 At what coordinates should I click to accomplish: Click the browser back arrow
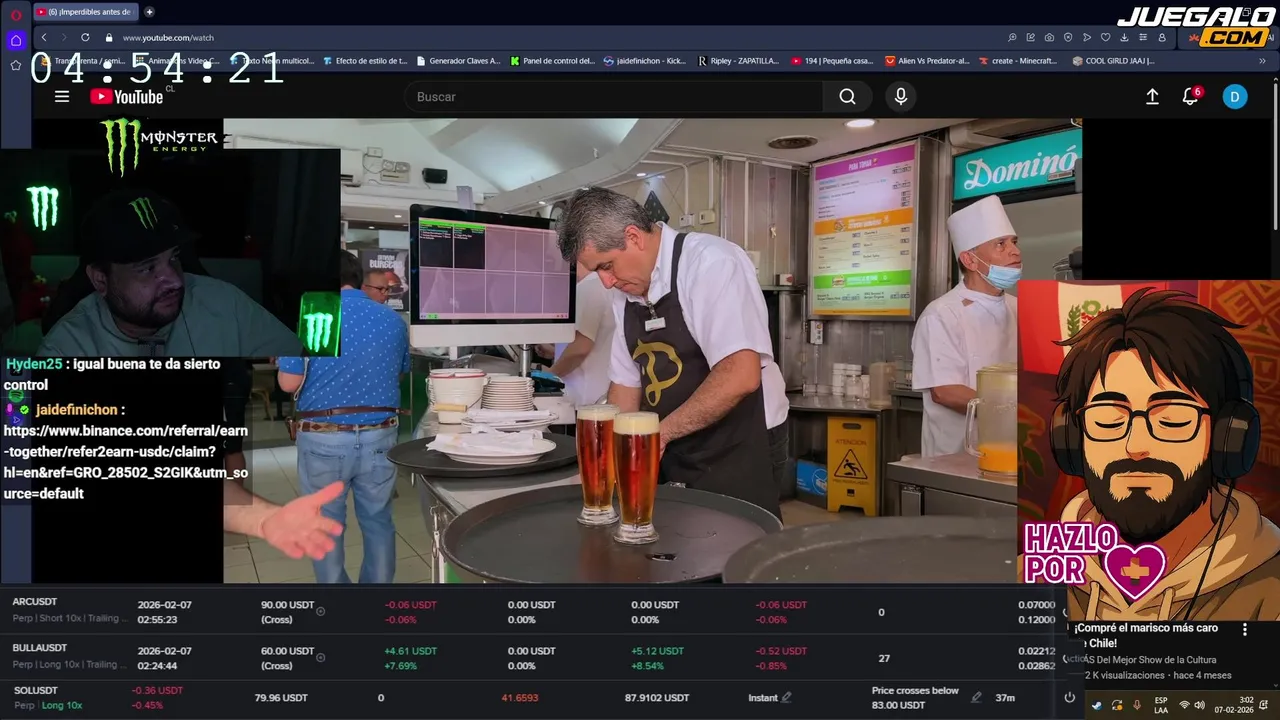43,37
